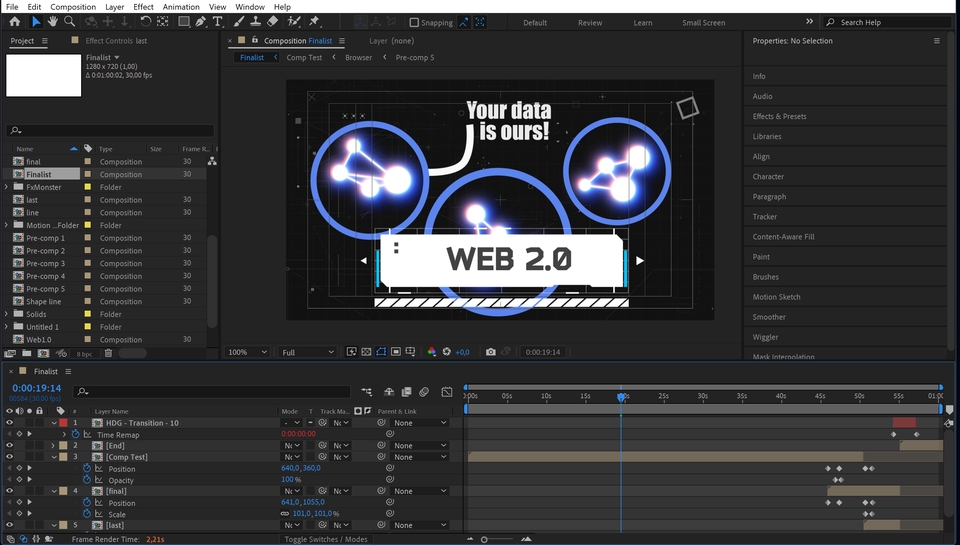Expand the FxMonster folder
The width and height of the screenshot is (960, 545).
click(6, 187)
